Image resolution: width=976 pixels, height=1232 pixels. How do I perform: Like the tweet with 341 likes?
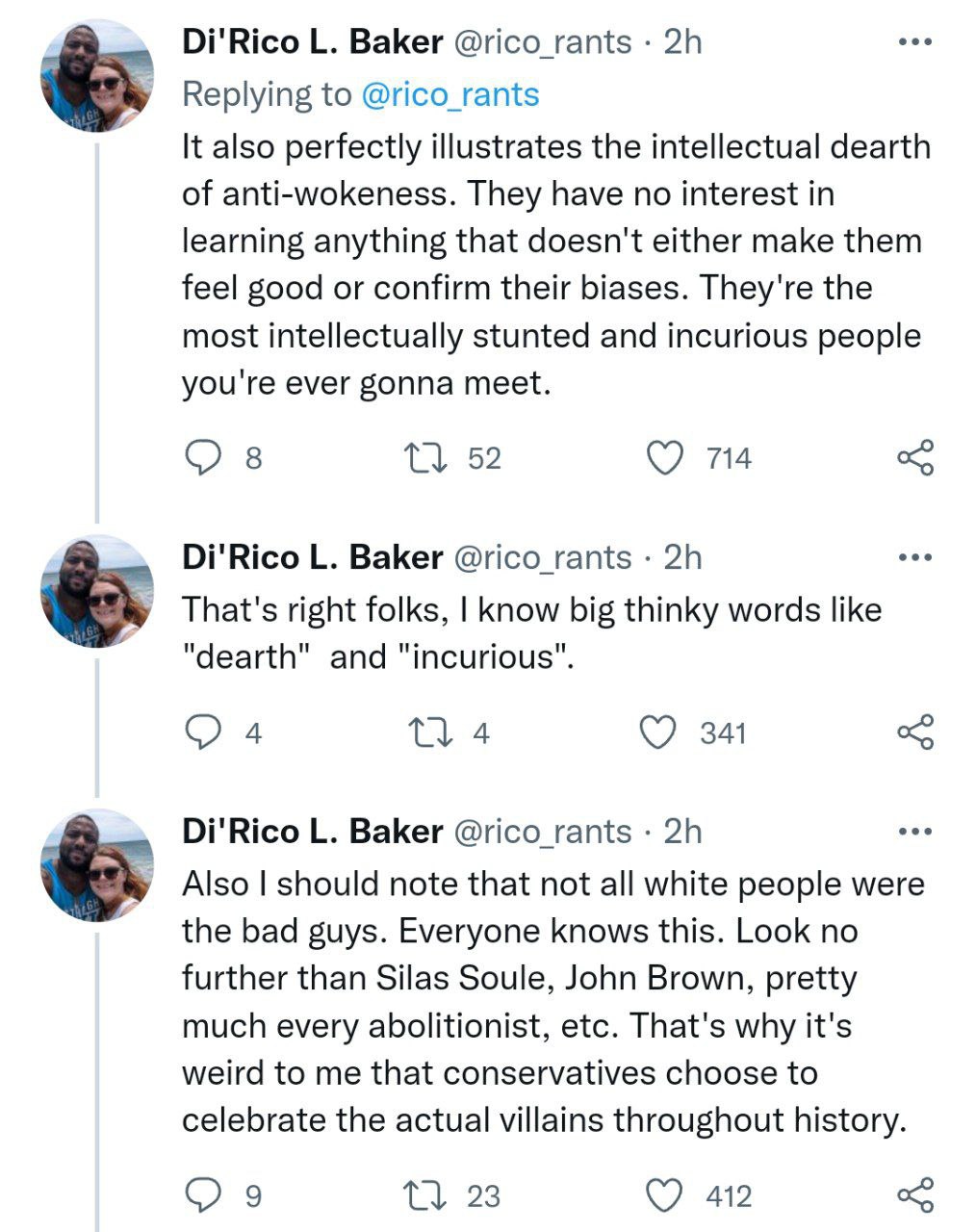(x=659, y=733)
